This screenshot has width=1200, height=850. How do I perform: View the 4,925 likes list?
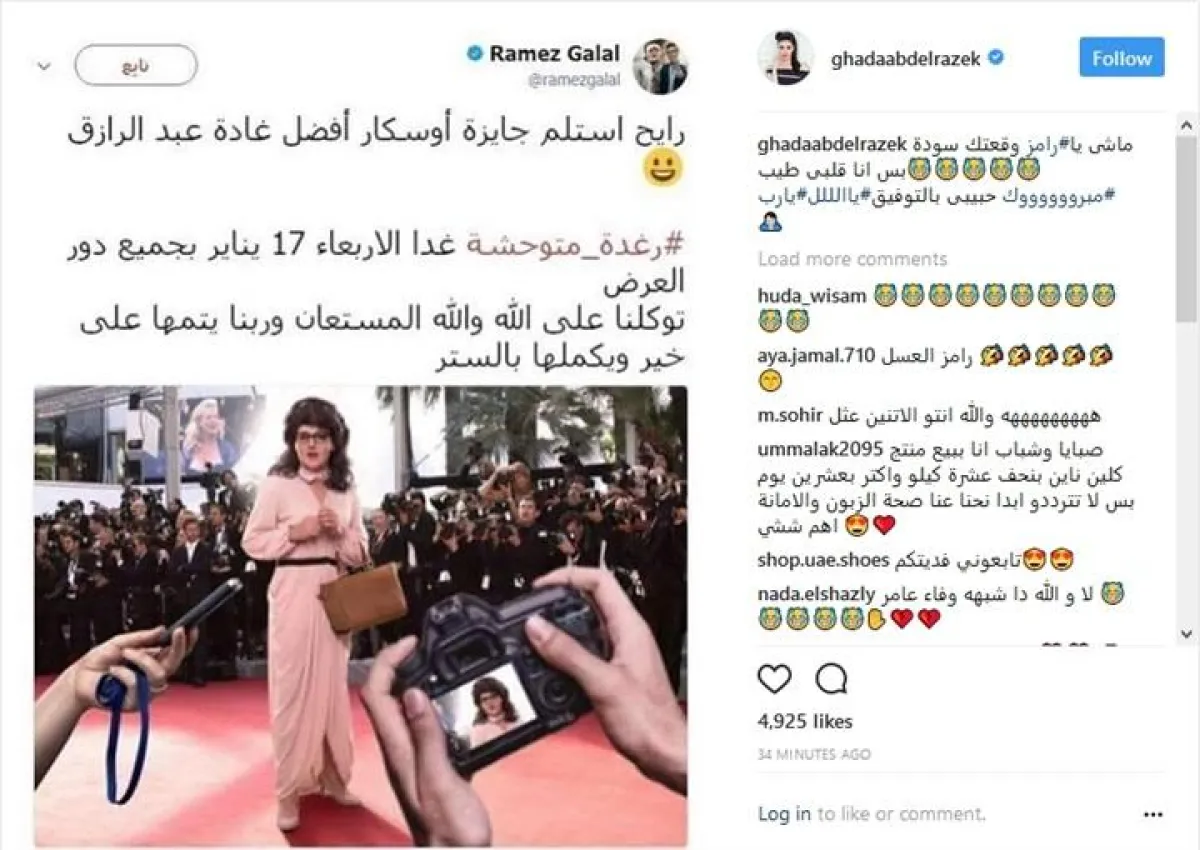805,721
